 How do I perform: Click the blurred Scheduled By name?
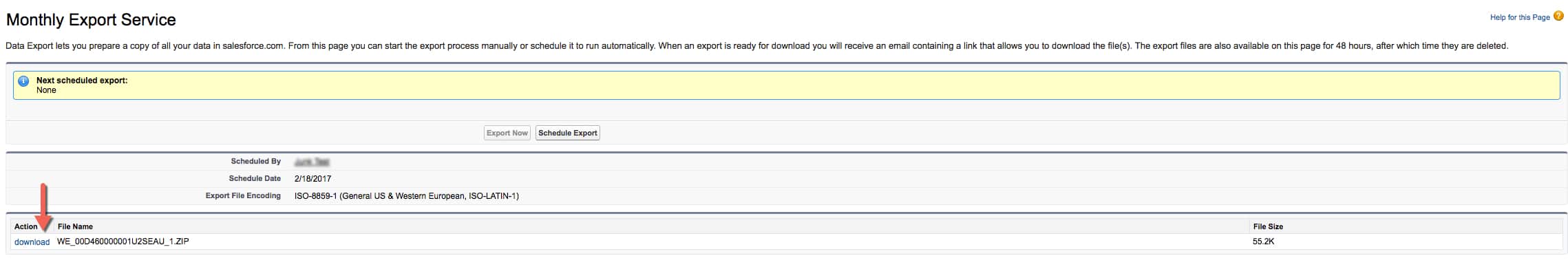click(x=312, y=162)
